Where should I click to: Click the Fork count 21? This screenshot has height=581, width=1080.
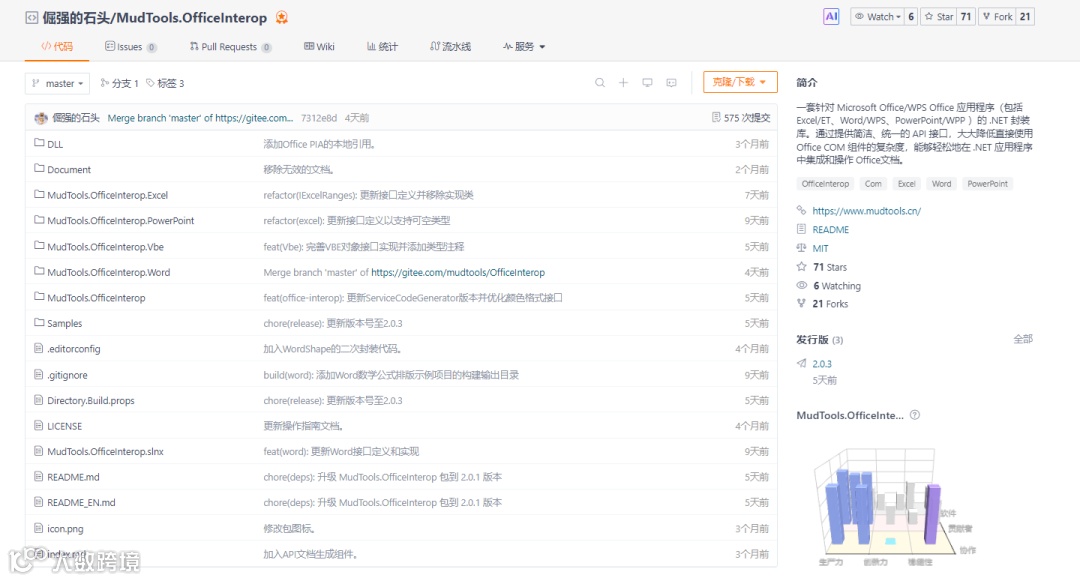(1025, 17)
